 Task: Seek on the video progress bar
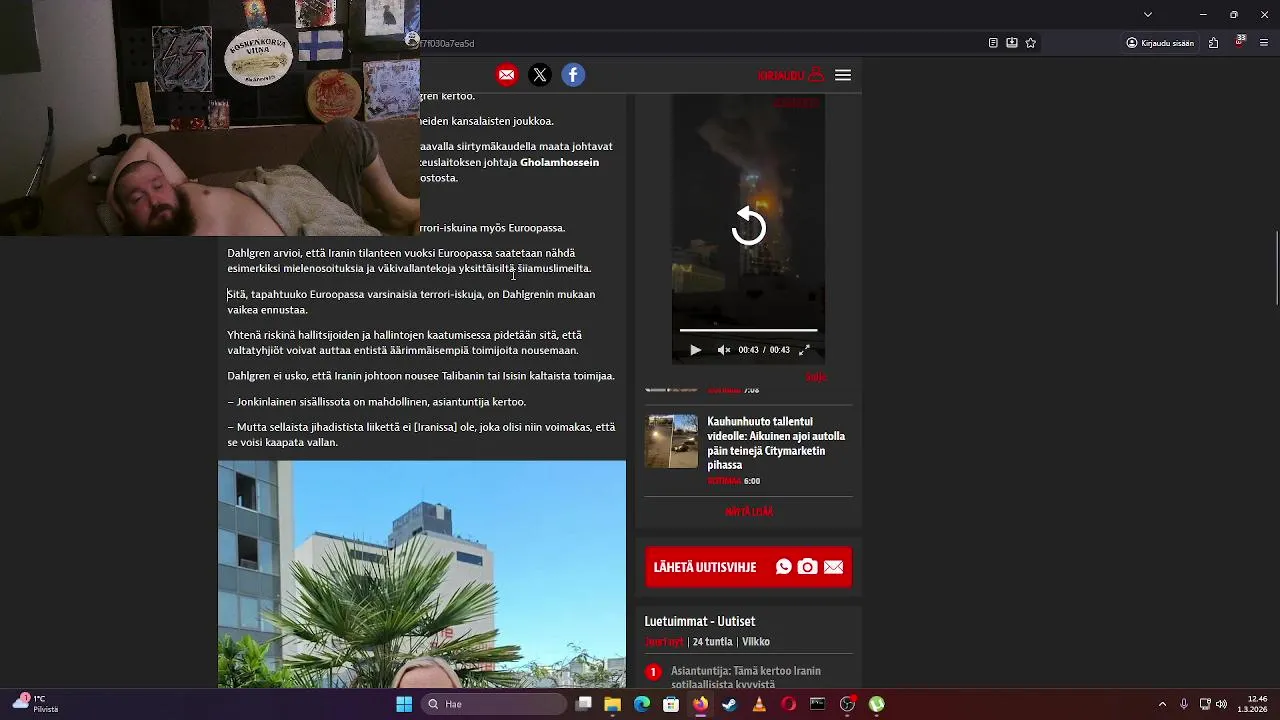point(748,330)
